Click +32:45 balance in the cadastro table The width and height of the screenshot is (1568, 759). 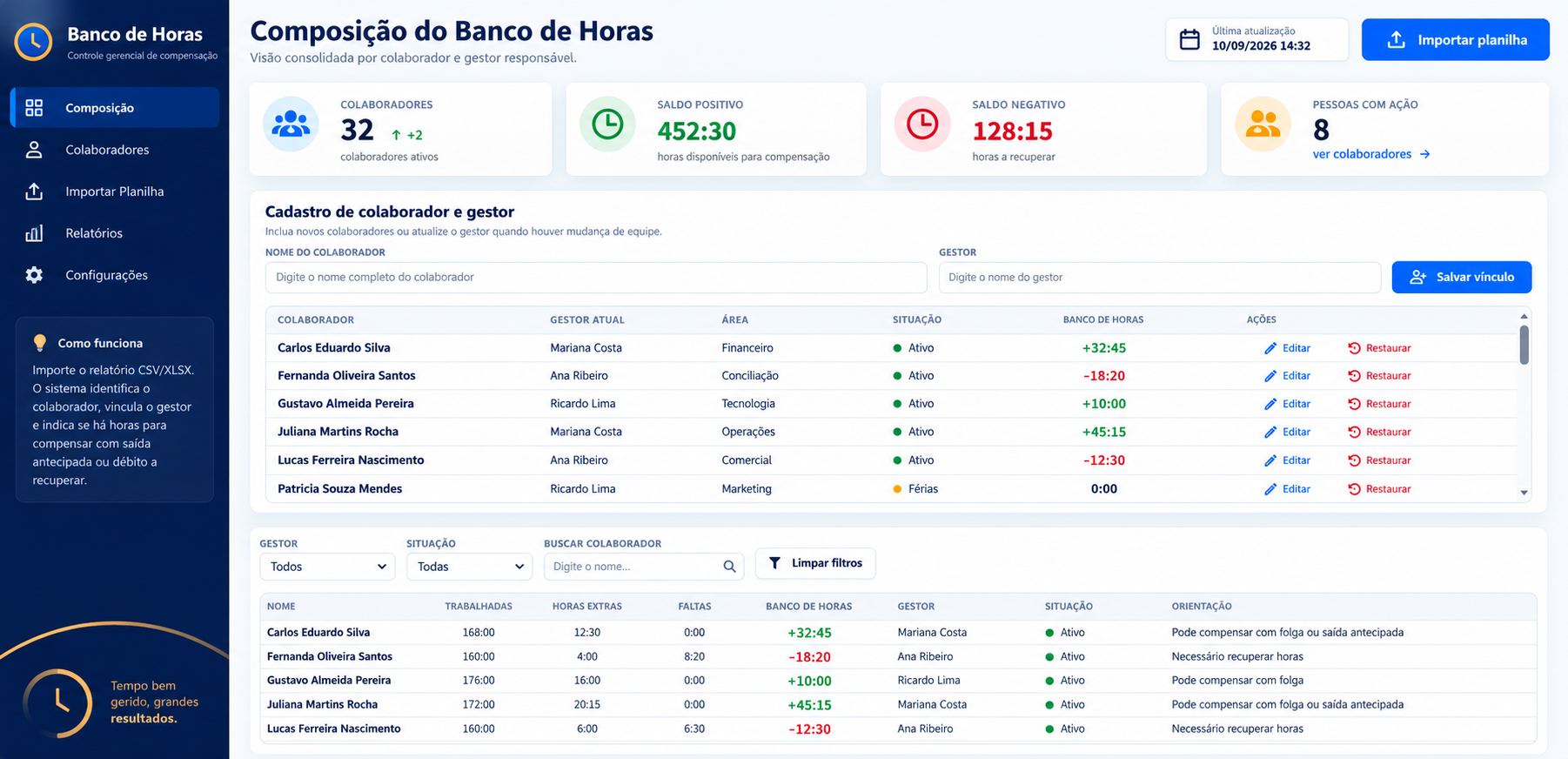coord(1104,348)
